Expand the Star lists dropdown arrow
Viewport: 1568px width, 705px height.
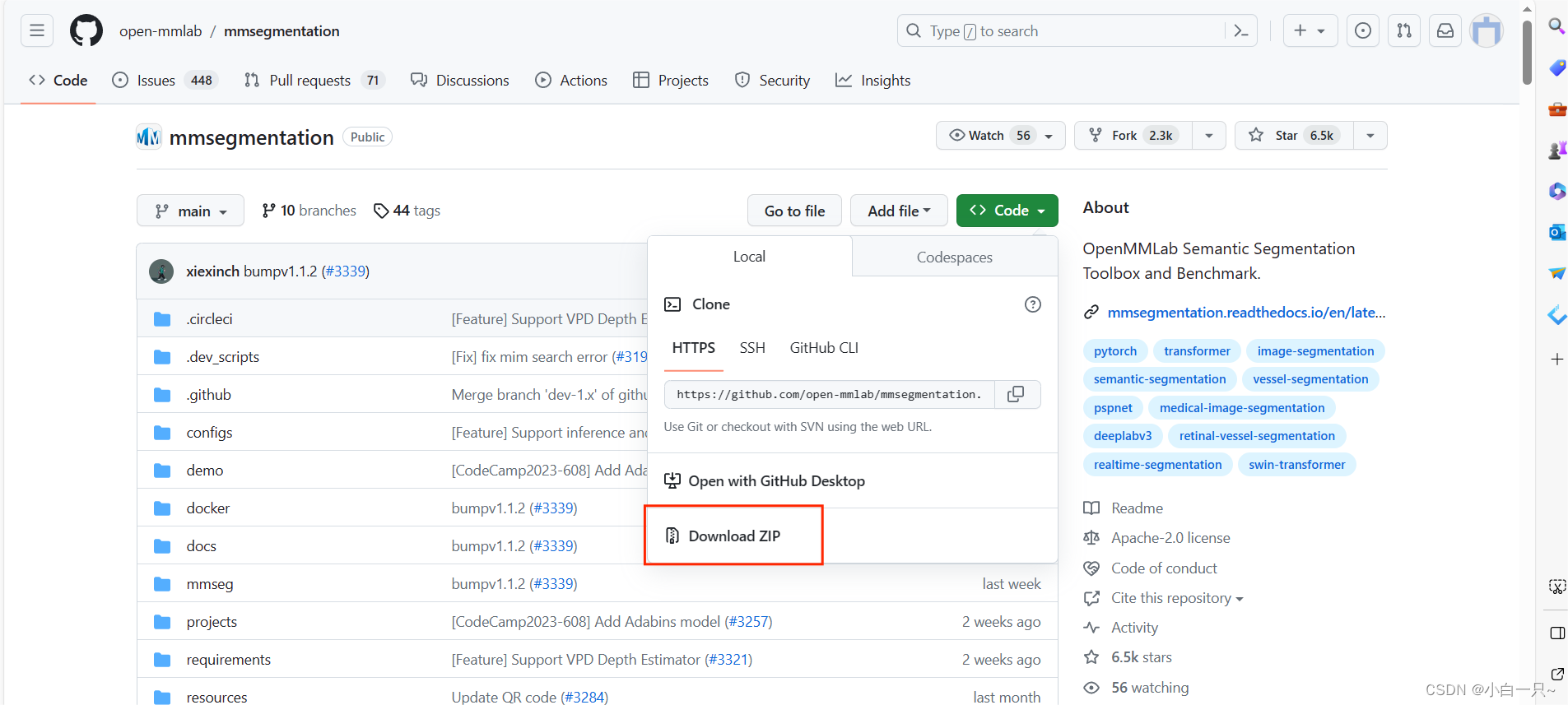tap(1370, 136)
